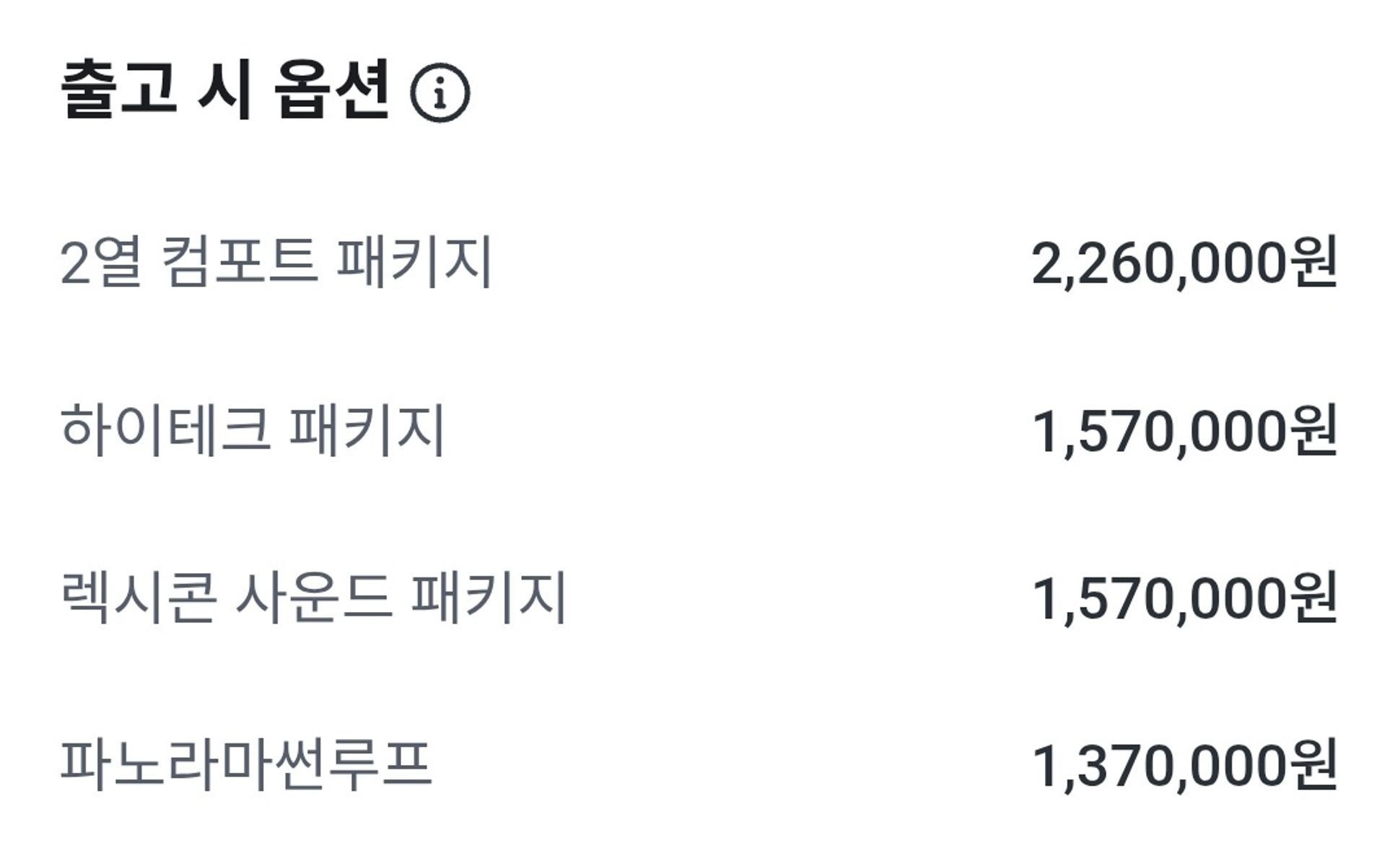Click the price next to 2열 컴포트 패키지
Viewport: 1400px width, 866px height.
(1184, 263)
